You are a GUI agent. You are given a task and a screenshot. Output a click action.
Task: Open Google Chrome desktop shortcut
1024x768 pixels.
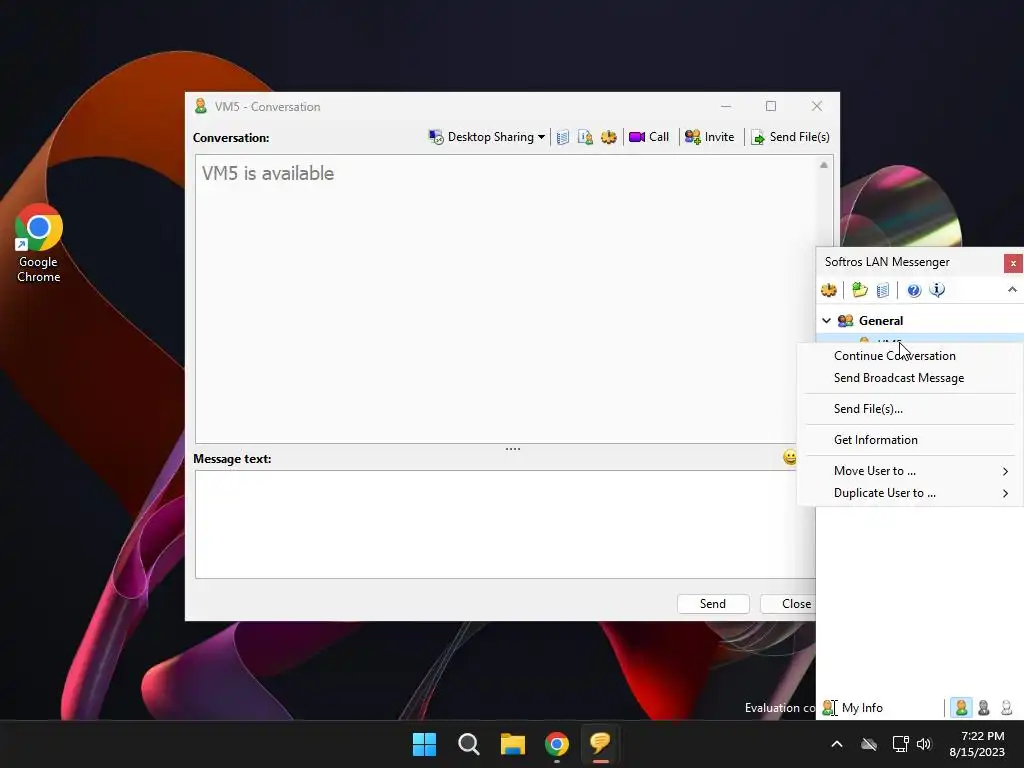pos(39,243)
